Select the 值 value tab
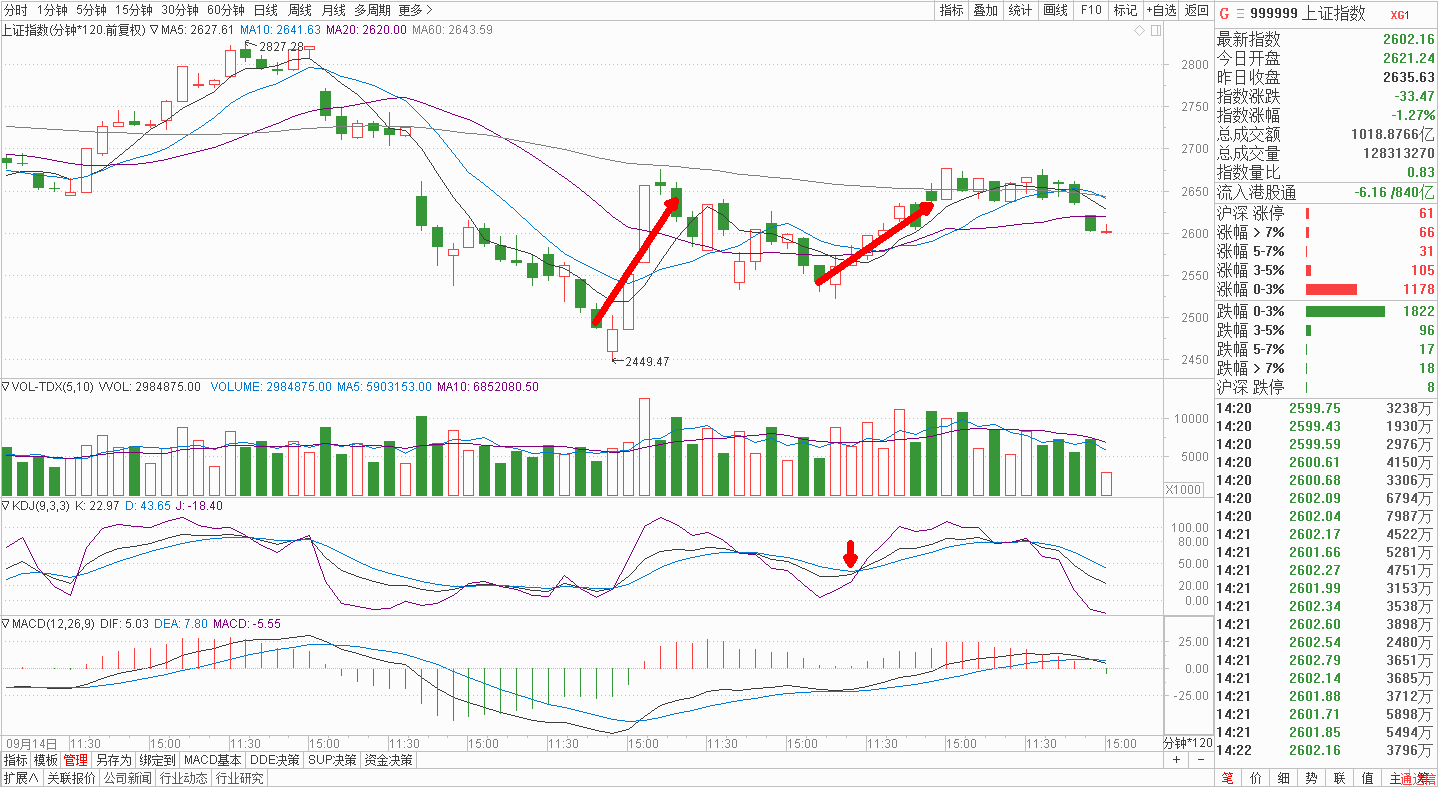The image size is (1438, 787). click(x=1367, y=778)
